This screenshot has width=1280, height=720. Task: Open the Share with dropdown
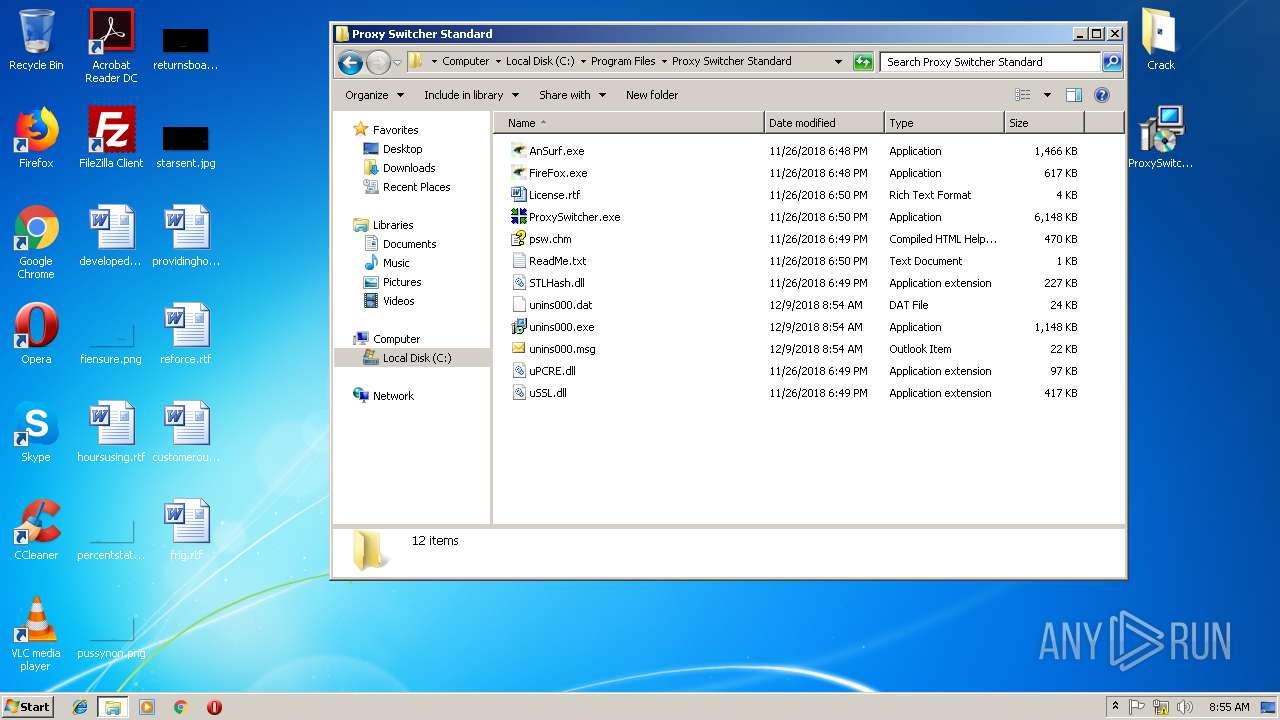pos(573,95)
